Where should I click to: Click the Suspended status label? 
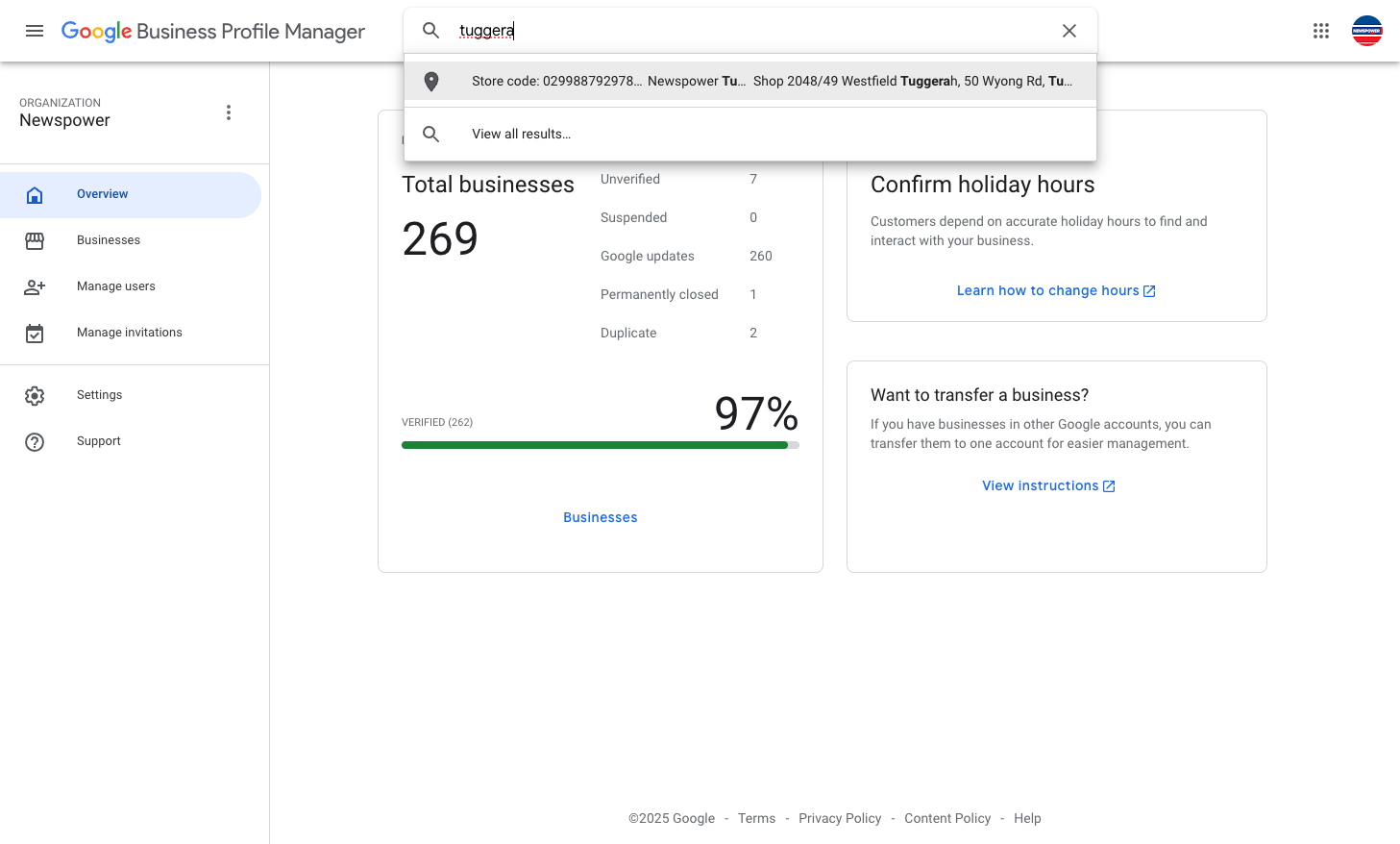click(x=633, y=217)
